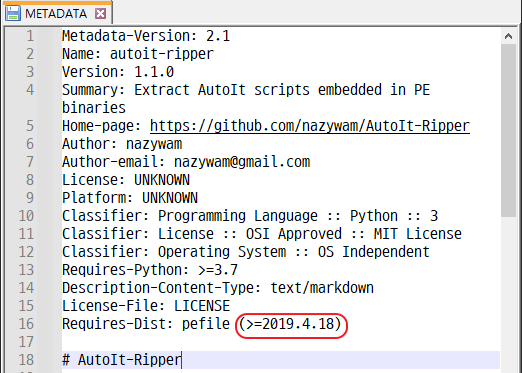
Task: Click the version constraint '(>=2019.4.18)'
Action: pyautogui.click(x=290, y=324)
